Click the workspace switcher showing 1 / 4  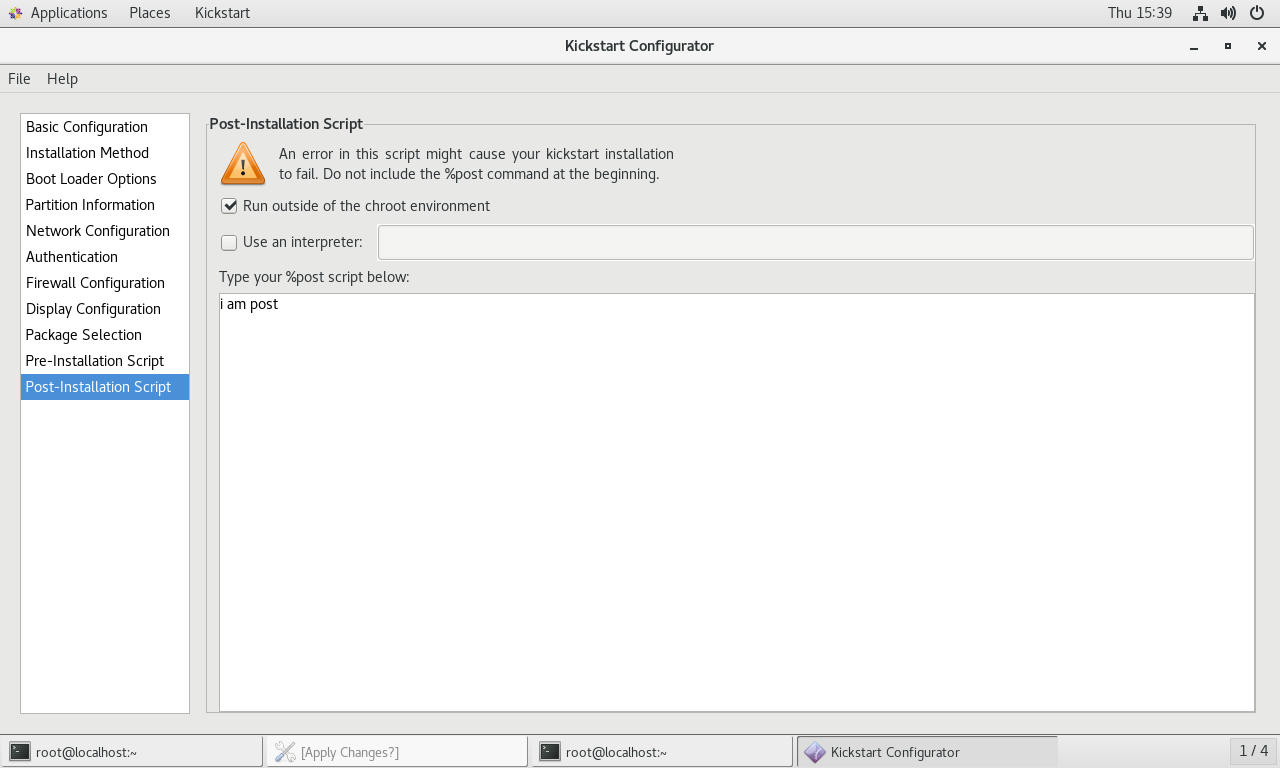[x=1253, y=751]
